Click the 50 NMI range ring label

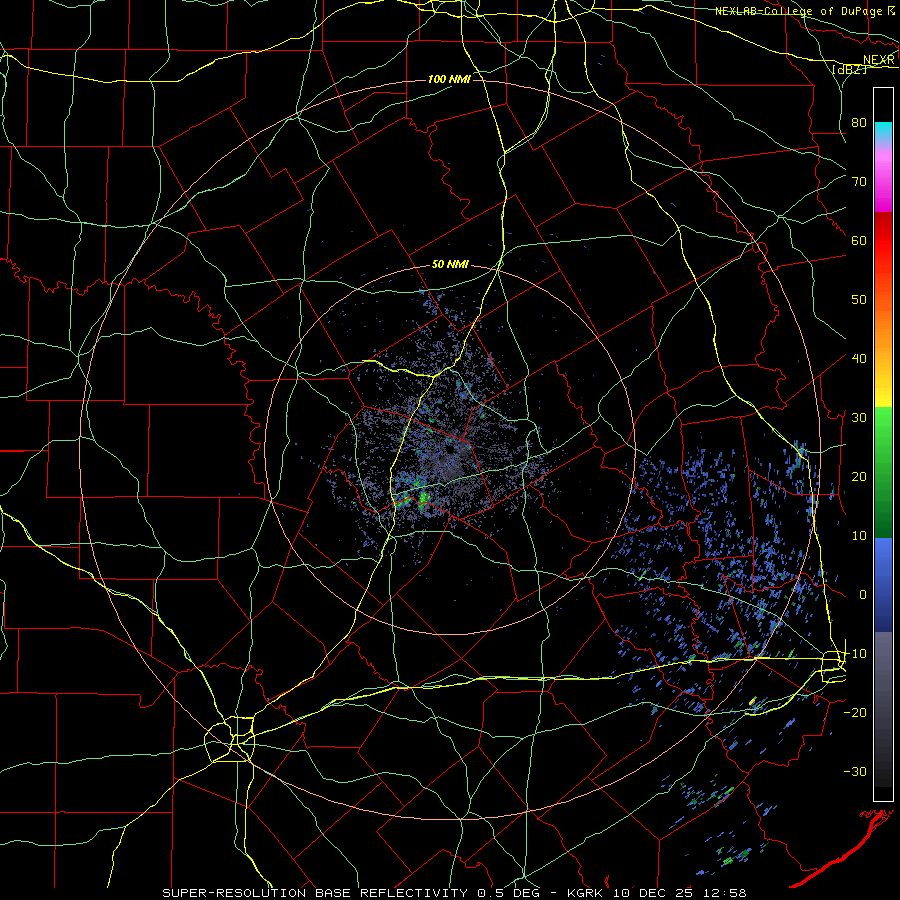point(451,265)
